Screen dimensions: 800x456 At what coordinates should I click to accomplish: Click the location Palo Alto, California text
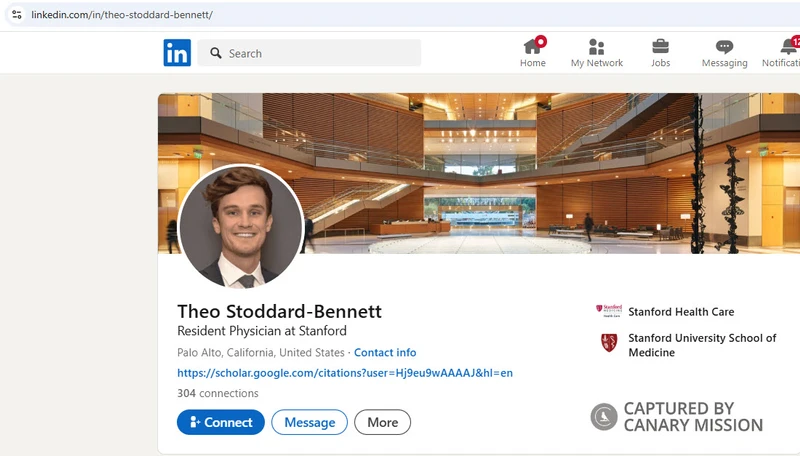(x=261, y=352)
